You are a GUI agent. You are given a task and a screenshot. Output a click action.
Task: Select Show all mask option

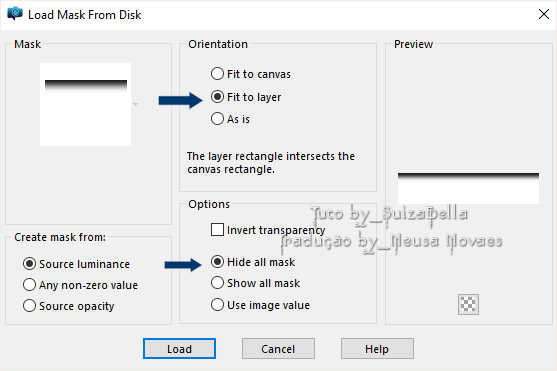[255, 283]
